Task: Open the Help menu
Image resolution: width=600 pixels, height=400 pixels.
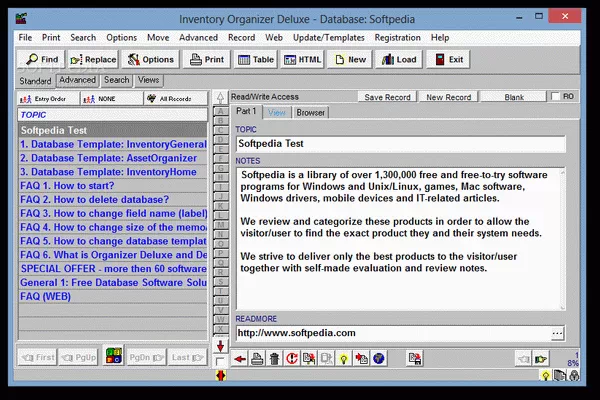Action: (440, 38)
